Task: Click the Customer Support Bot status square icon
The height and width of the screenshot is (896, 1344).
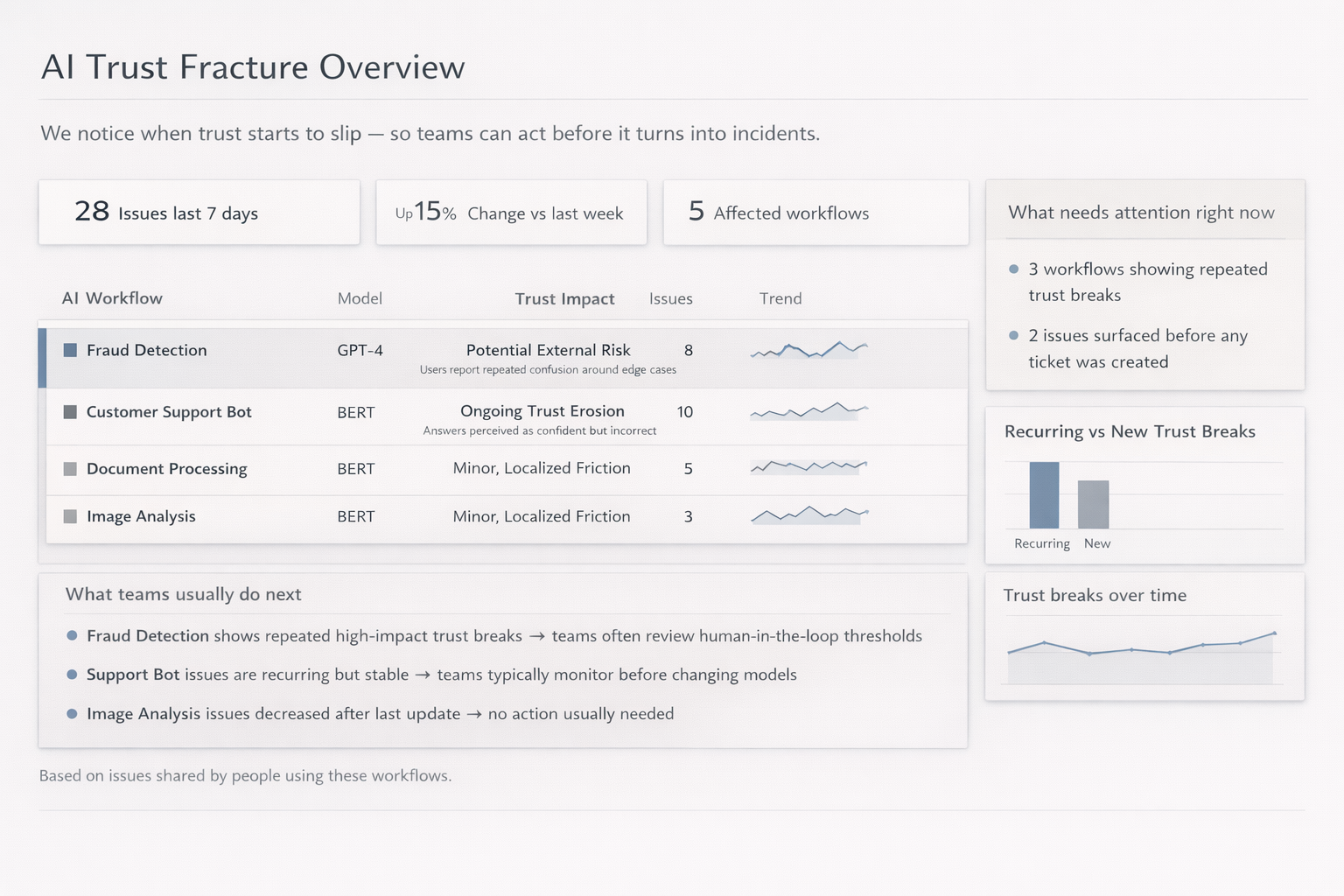Action: [70, 411]
